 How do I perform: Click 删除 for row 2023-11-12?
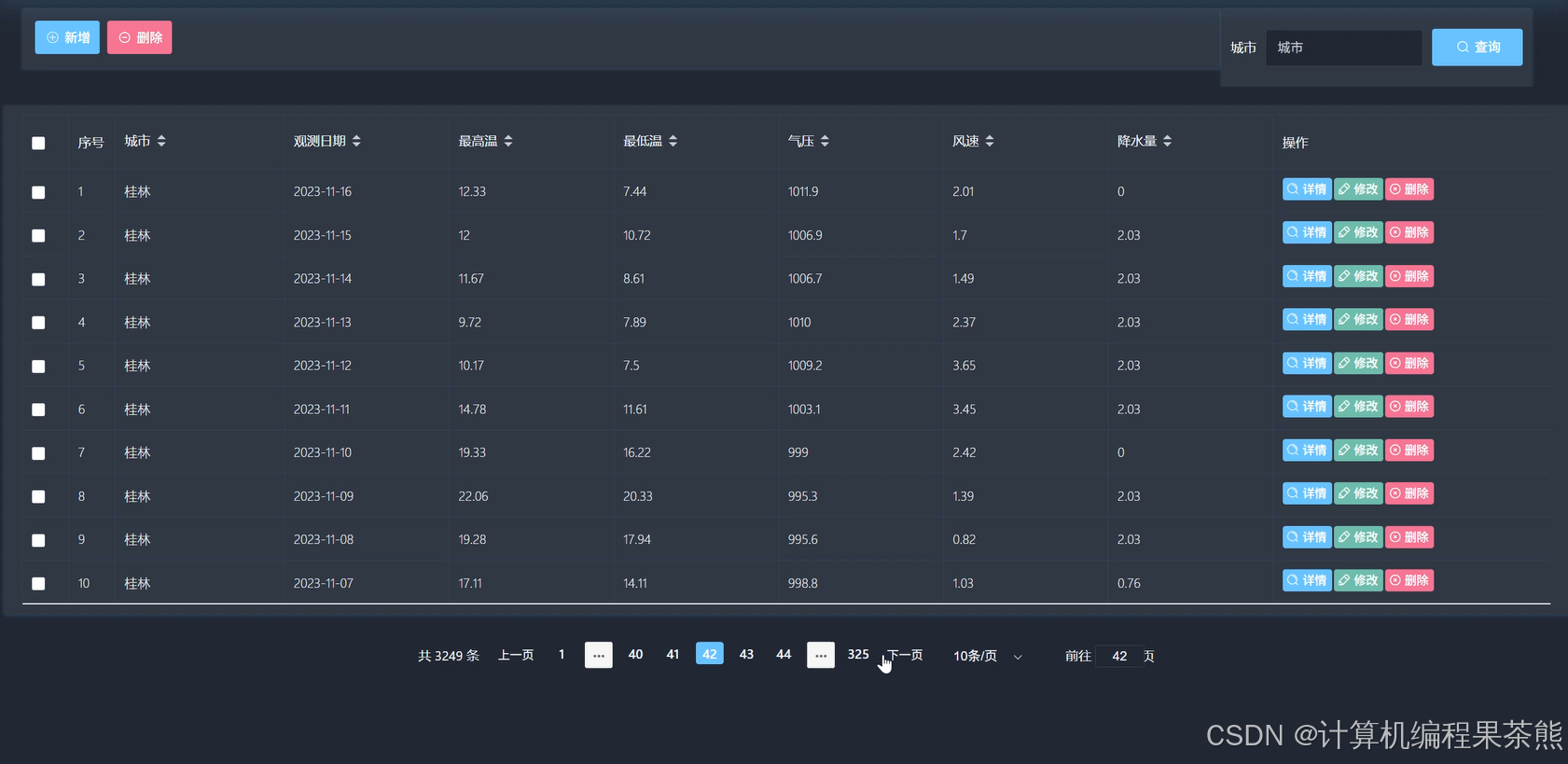pos(1409,363)
